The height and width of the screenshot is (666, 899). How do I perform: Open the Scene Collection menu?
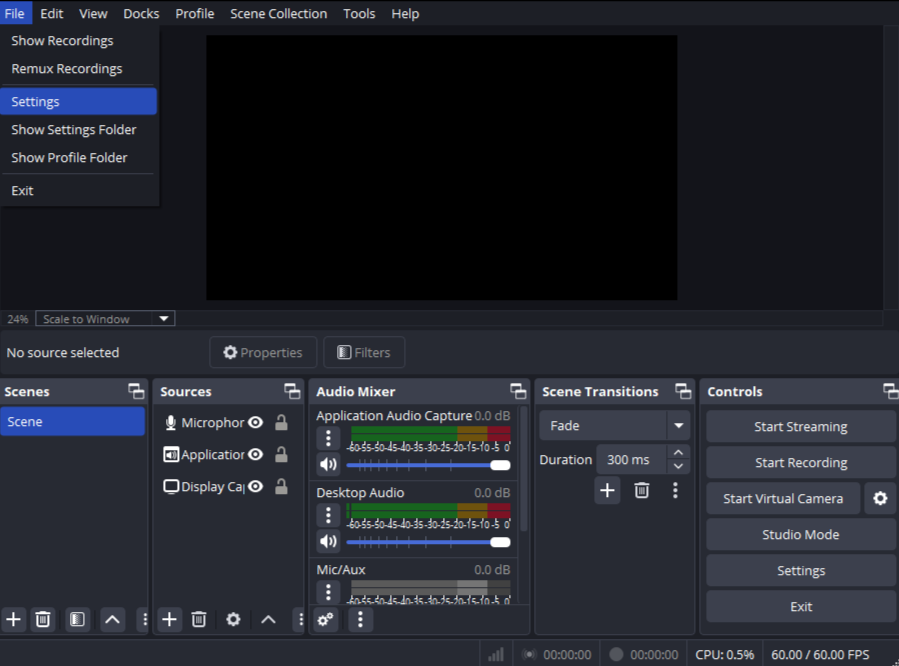point(278,14)
